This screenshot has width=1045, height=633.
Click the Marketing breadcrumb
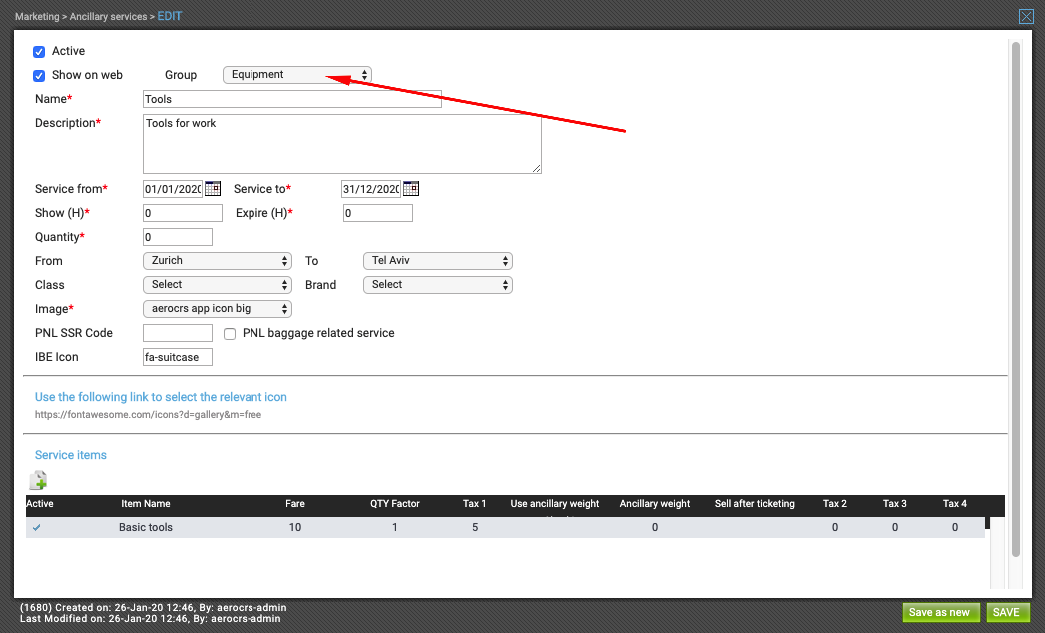[37, 17]
